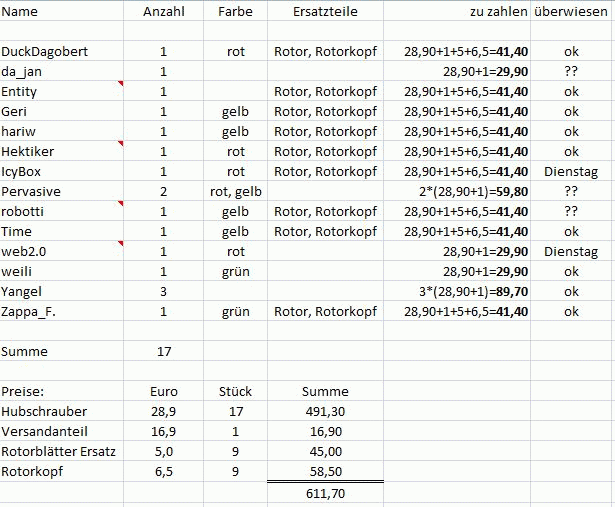Select the Ersatzteile header cell
Viewport: 615px width, 507px height.
tap(325, 12)
